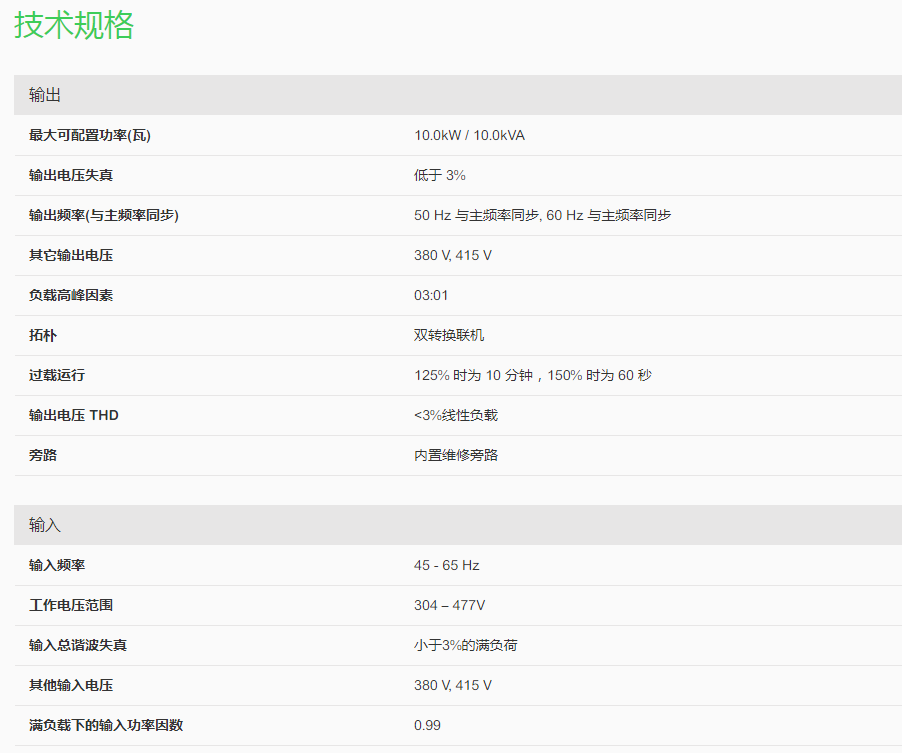Click the 双转换联机 topology value

click(449, 335)
